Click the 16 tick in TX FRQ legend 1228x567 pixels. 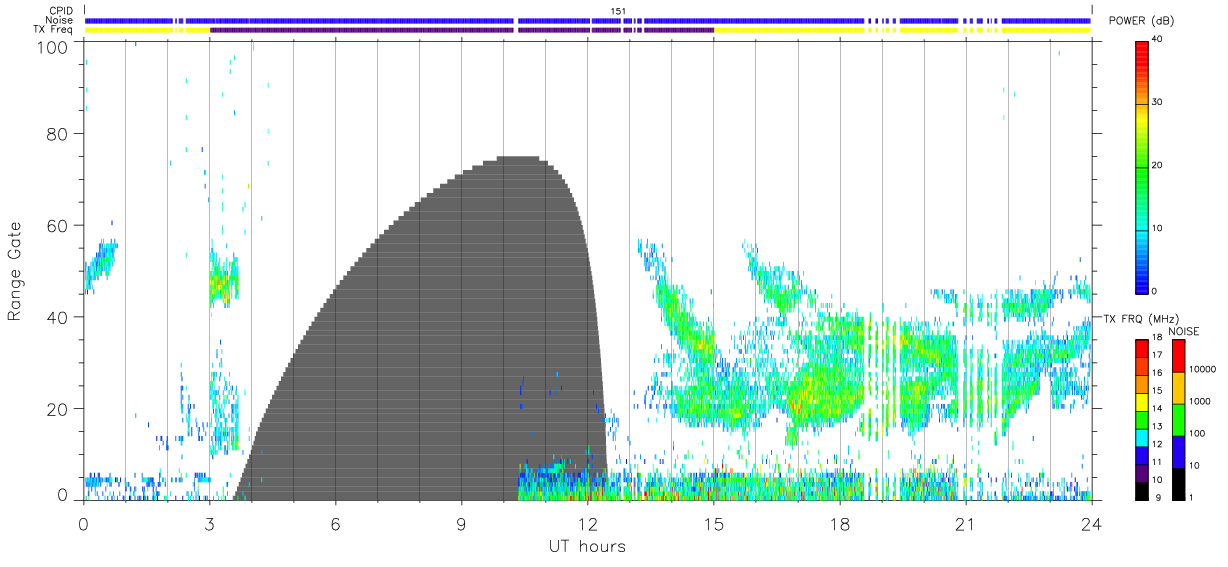(x=1156, y=373)
